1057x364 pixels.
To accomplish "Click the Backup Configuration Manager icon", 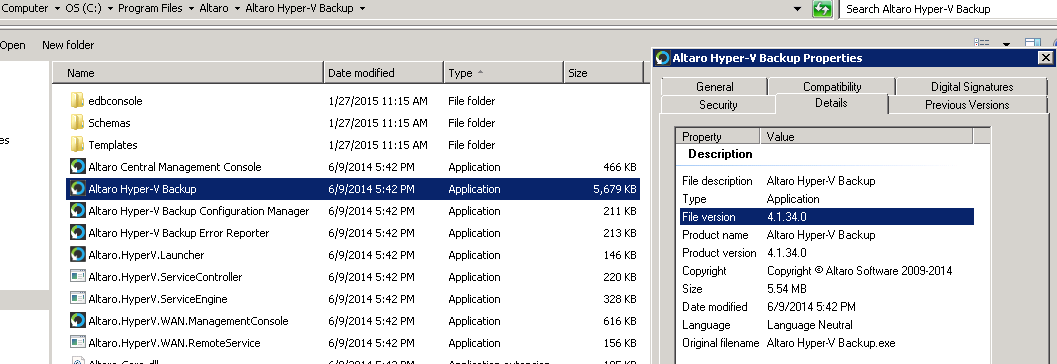I will coord(78,211).
